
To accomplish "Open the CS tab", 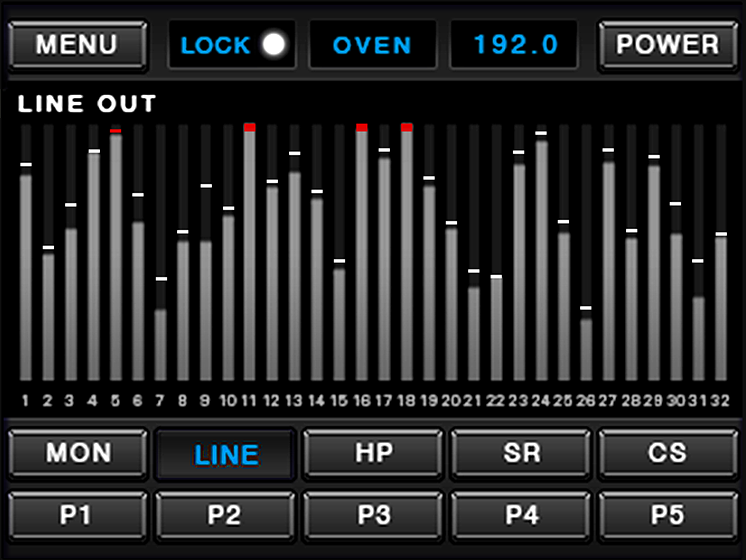I will [x=667, y=453].
